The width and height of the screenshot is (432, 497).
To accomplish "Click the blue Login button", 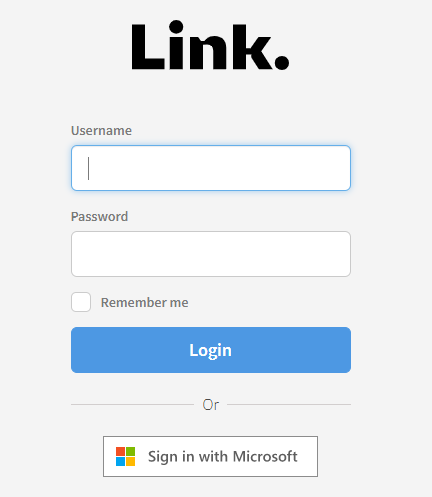I will point(211,350).
